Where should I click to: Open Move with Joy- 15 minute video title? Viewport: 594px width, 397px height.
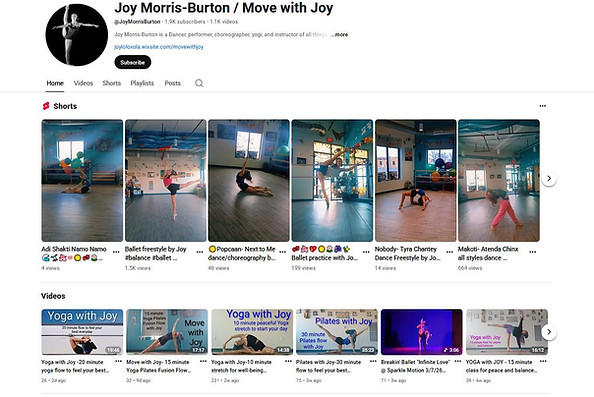(x=159, y=366)
